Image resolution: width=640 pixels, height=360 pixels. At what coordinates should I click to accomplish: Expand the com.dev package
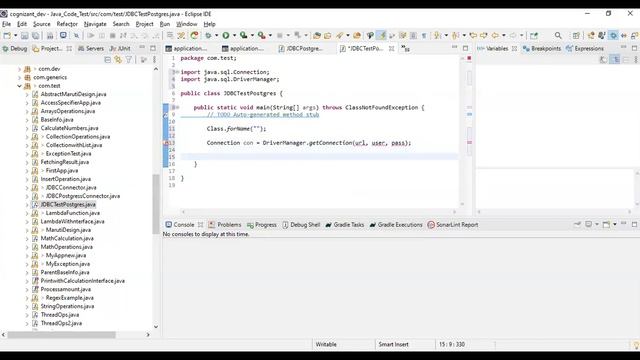19,69
